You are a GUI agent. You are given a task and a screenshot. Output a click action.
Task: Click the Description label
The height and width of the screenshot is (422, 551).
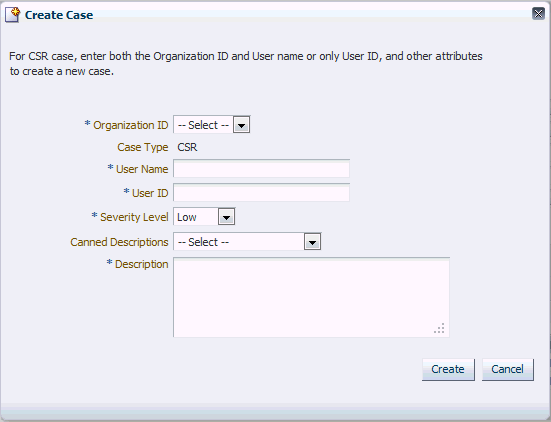(x=142, y=264)
